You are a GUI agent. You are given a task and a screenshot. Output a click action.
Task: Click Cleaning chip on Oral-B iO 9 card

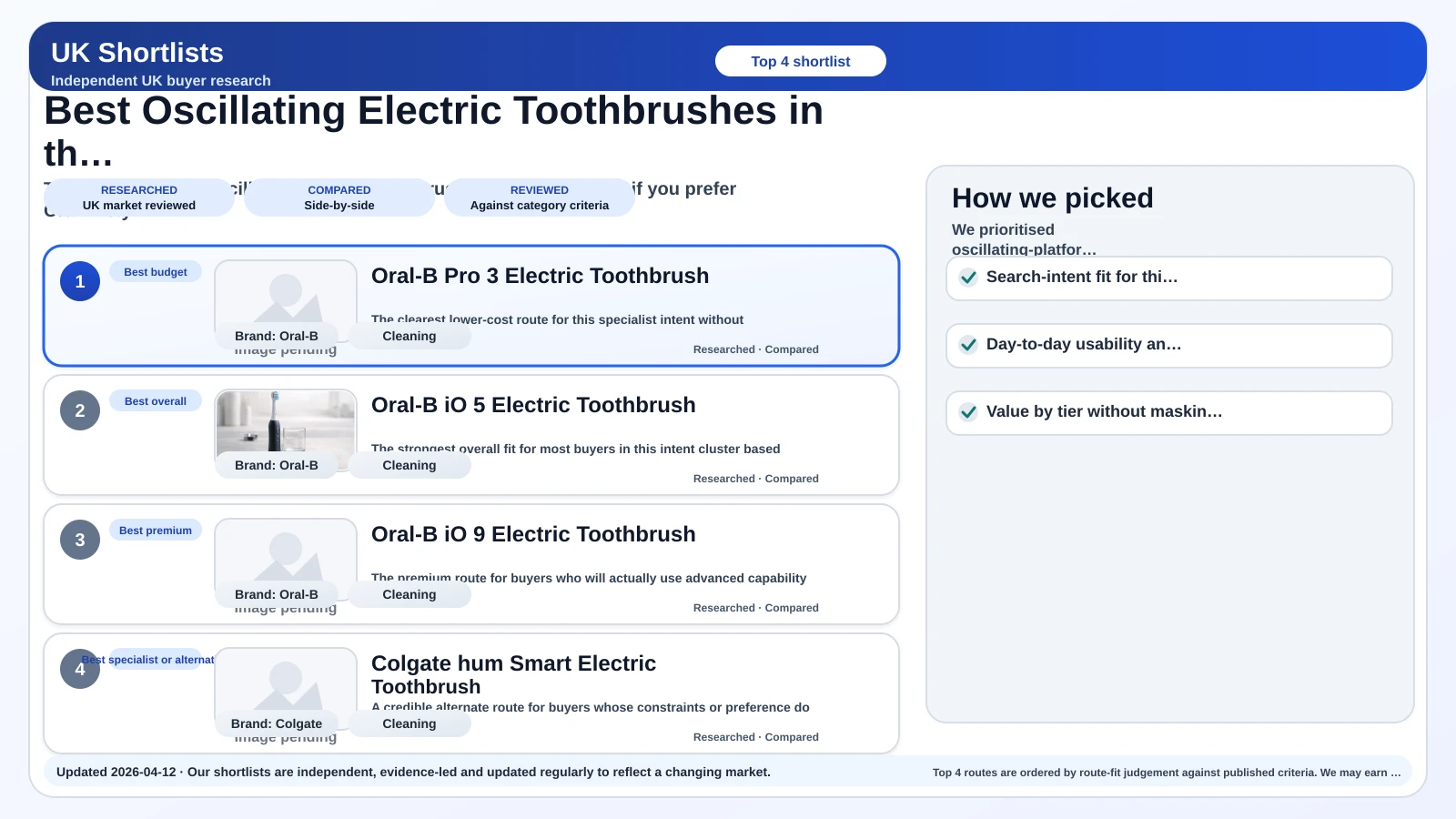(409, 594)
